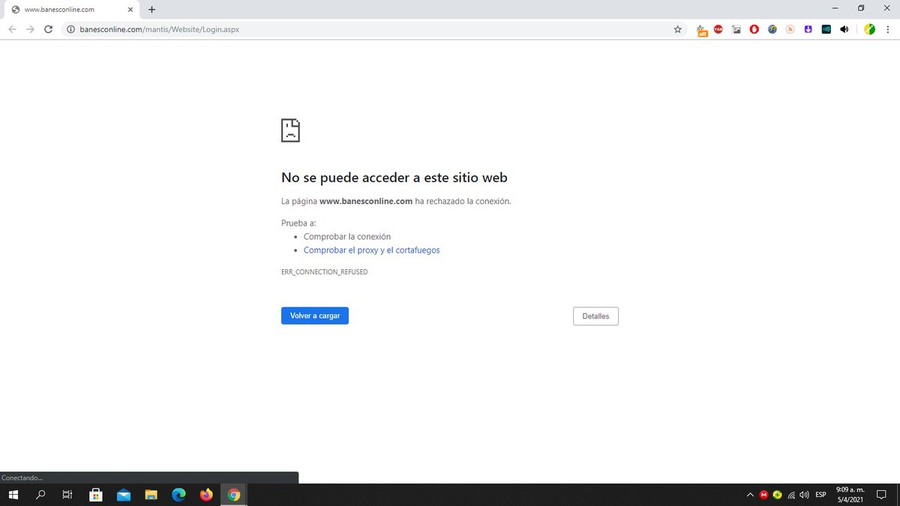Viewport: 900px width, 506px height.
Task: Restore down the Chrome window
Action: (x=861, y=8)
